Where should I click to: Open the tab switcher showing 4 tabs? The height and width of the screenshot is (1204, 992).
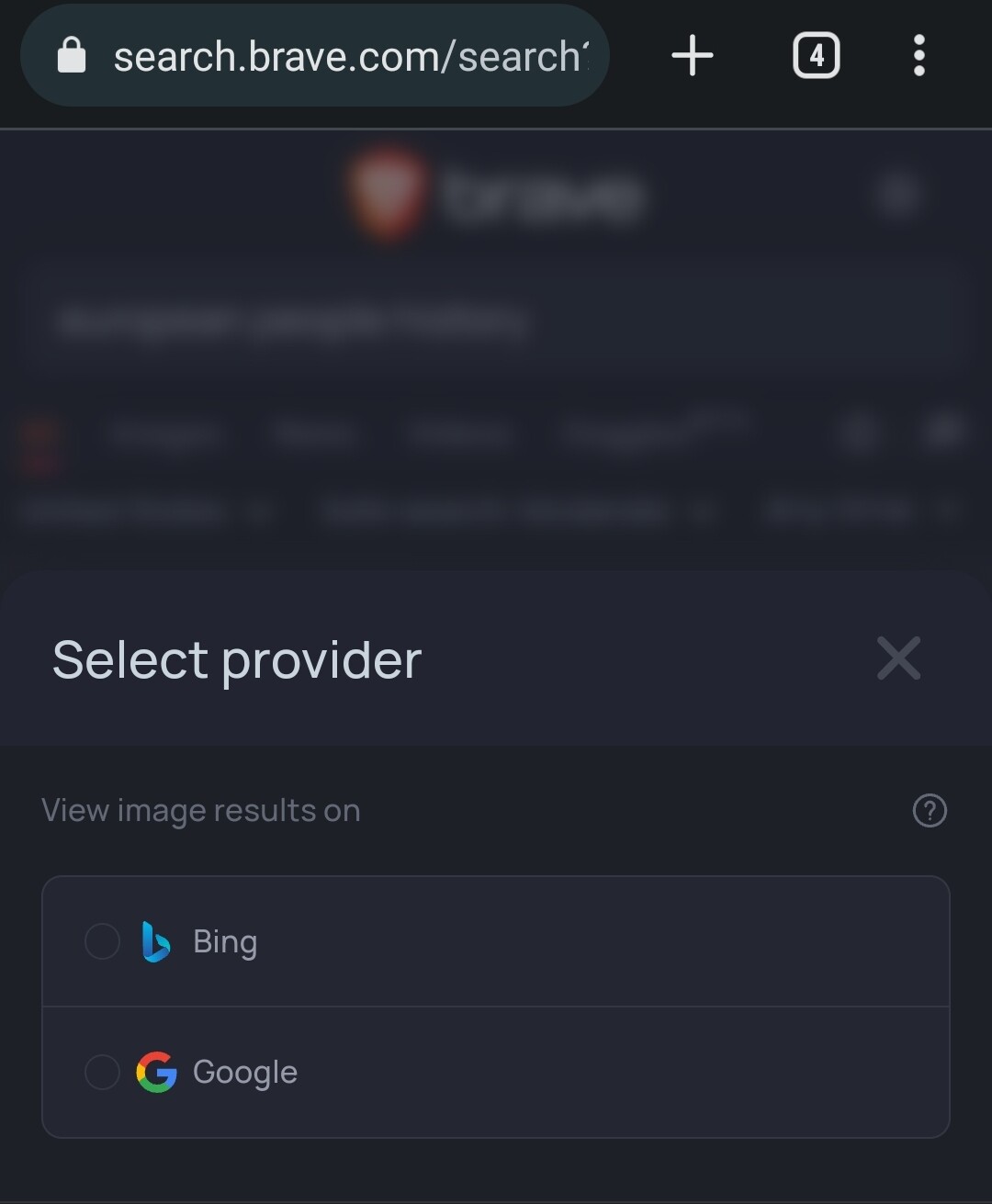click(x=816, y=56)
